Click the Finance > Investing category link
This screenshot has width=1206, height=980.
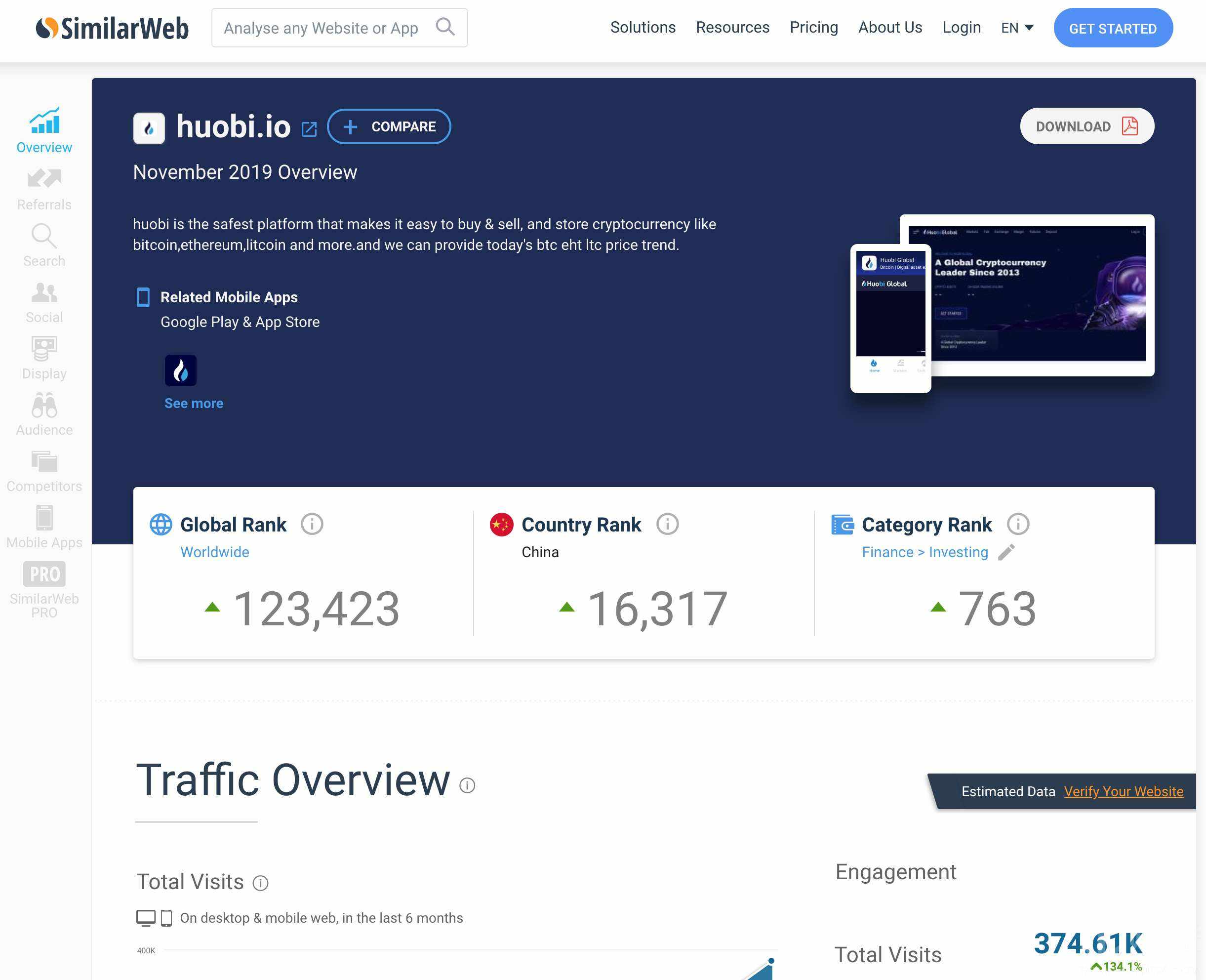tap(925, 552)
